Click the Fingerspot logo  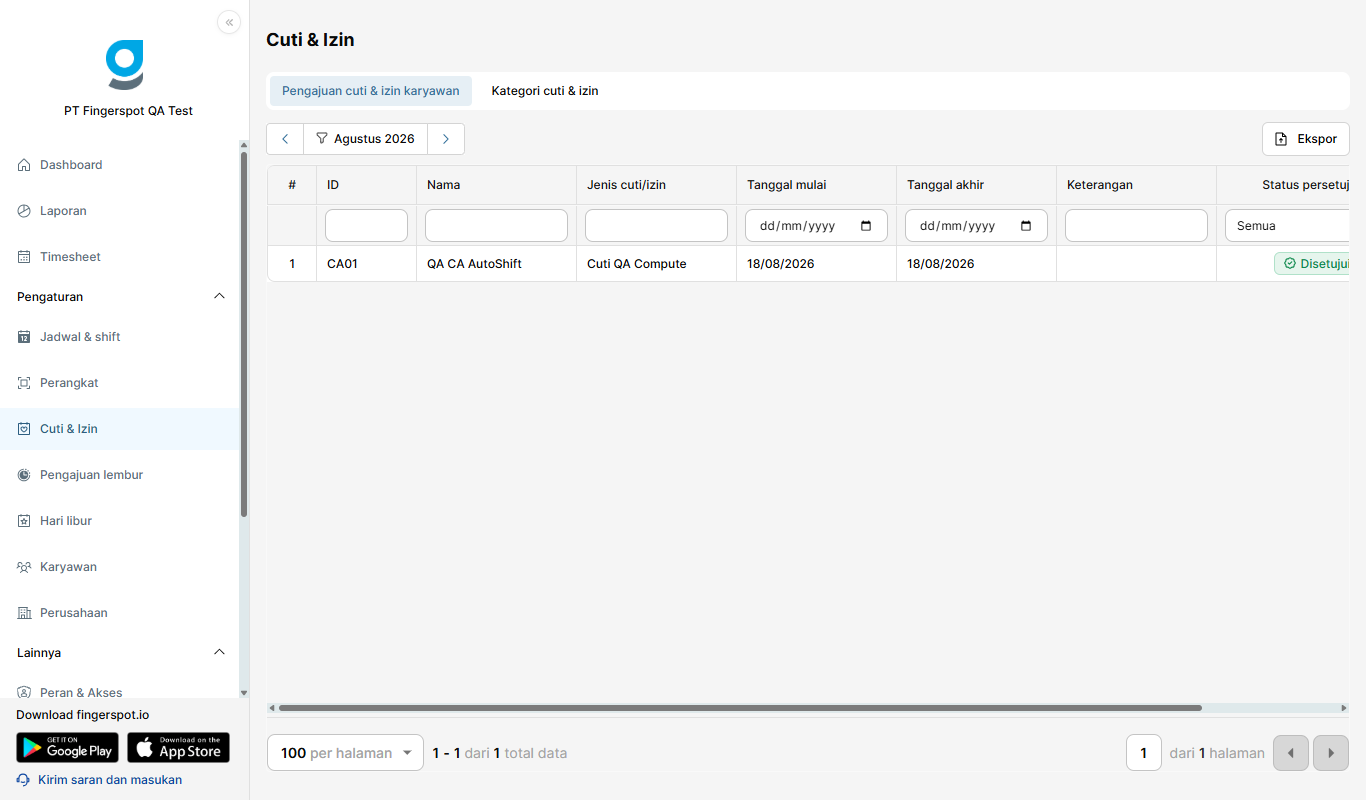click(x=125, y=65)
